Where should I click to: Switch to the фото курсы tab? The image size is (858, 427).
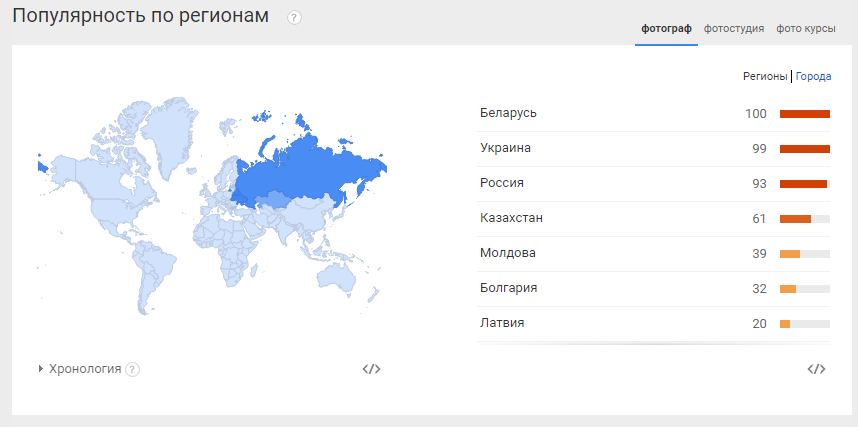coord(805,29)
